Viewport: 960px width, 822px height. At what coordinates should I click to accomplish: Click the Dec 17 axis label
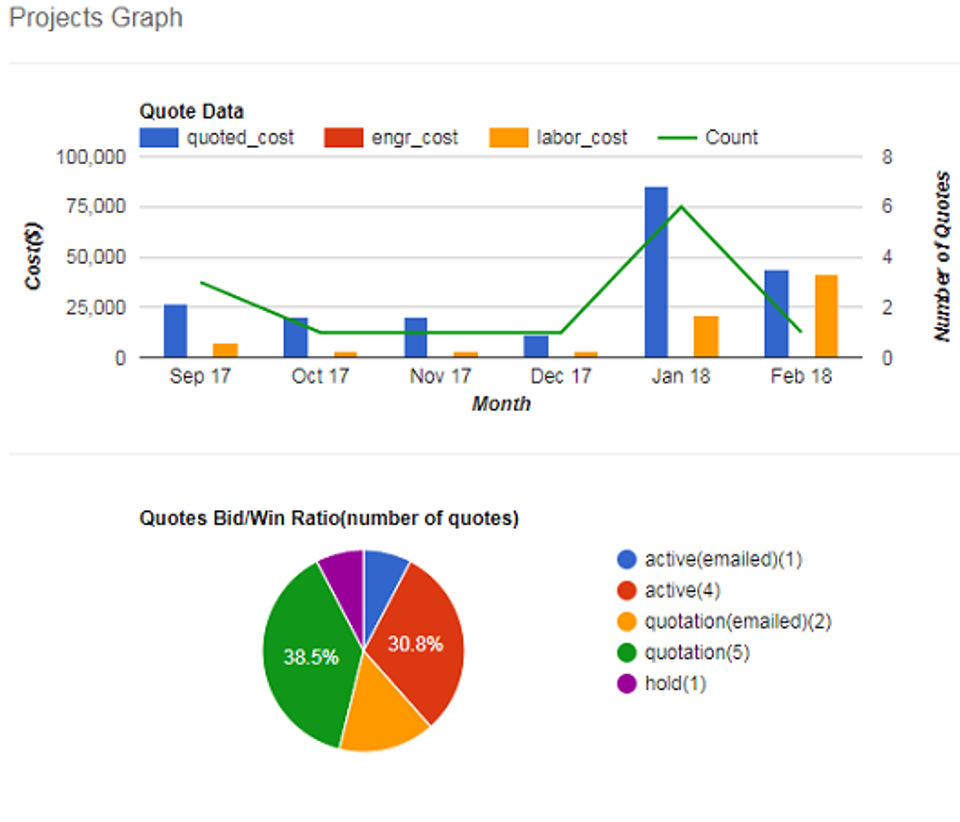pyautogui.click(x=561, y=376)
